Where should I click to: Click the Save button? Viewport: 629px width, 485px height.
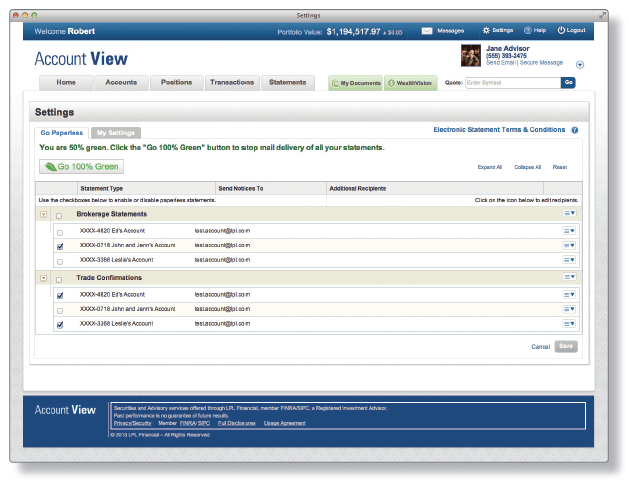566,346
